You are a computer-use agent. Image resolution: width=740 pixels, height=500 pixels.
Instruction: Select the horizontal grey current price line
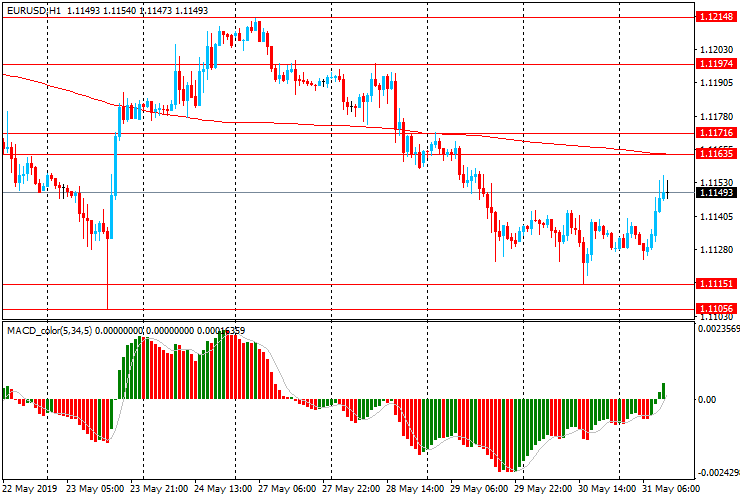coord(349,193)
